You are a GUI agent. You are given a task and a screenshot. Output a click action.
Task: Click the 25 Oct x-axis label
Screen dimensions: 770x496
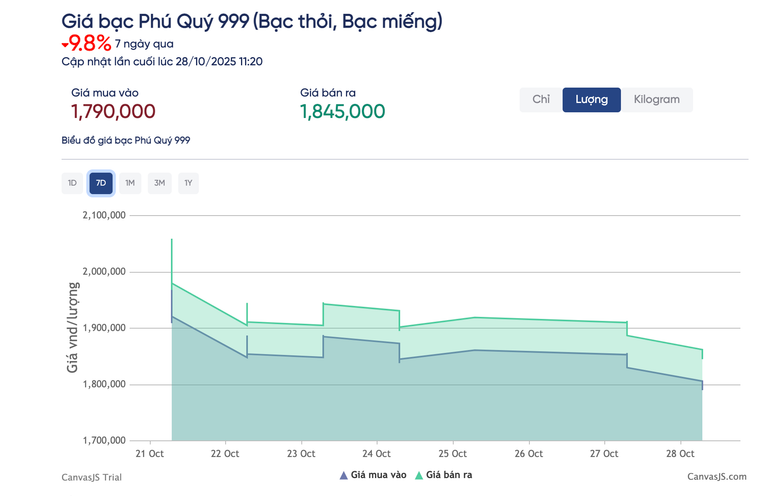(x=453, y=453)
